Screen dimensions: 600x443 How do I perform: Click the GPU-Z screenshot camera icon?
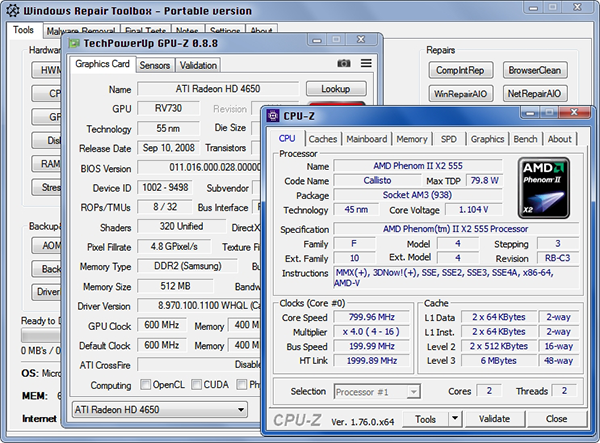tap(344, 63)
